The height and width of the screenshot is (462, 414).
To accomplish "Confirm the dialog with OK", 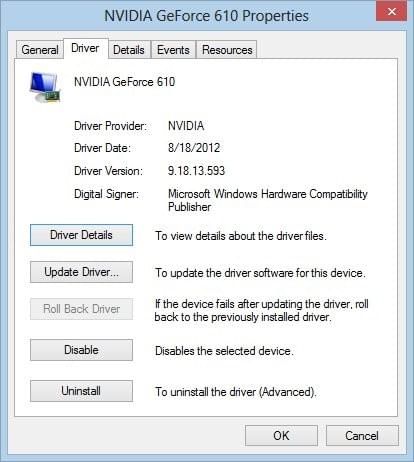I will click(281, 435).
